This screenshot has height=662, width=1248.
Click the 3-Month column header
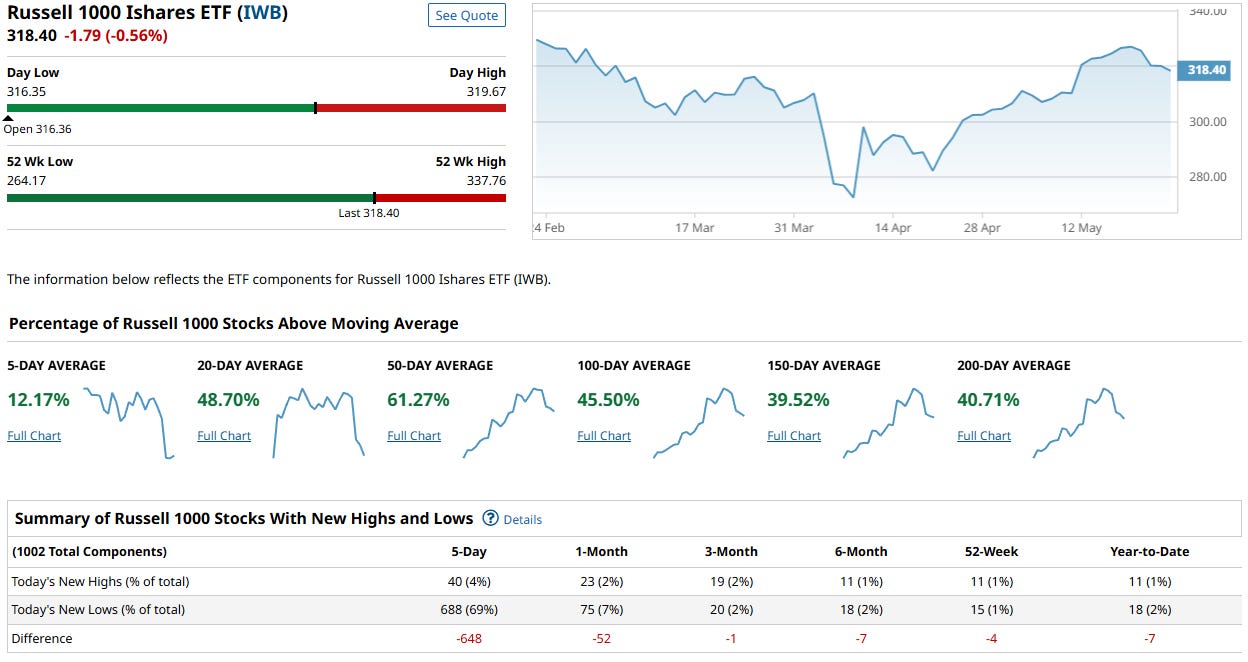click(731, 552)
